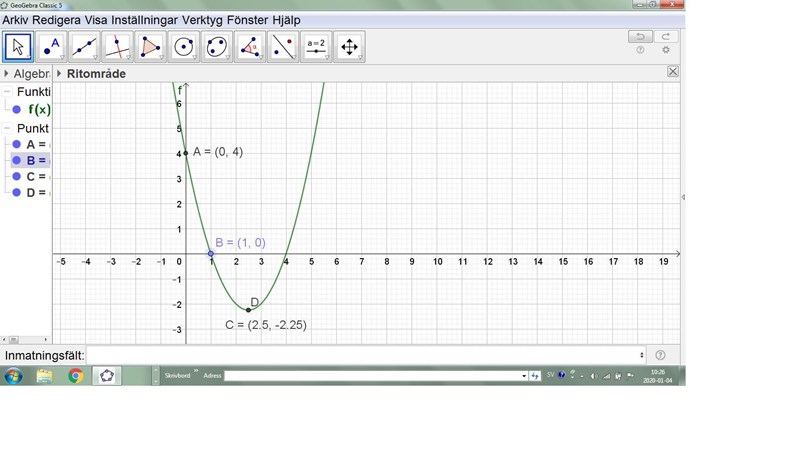This screenshot has height=454, width=800.
Task: Click the Undo button
Action: [640, 37]
